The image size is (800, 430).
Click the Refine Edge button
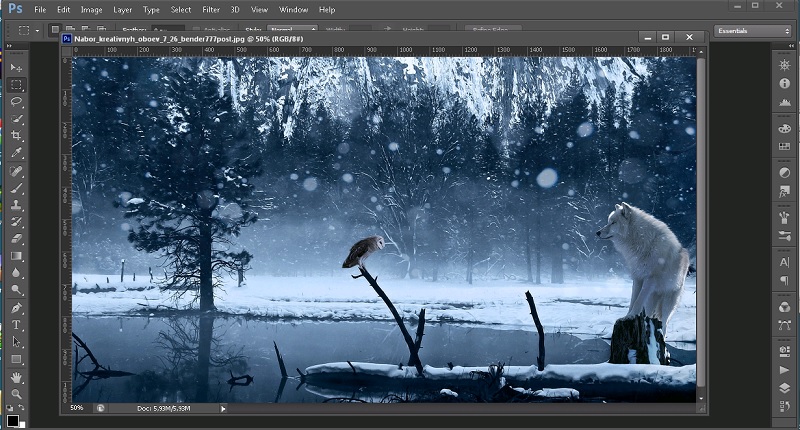[490, 31]
